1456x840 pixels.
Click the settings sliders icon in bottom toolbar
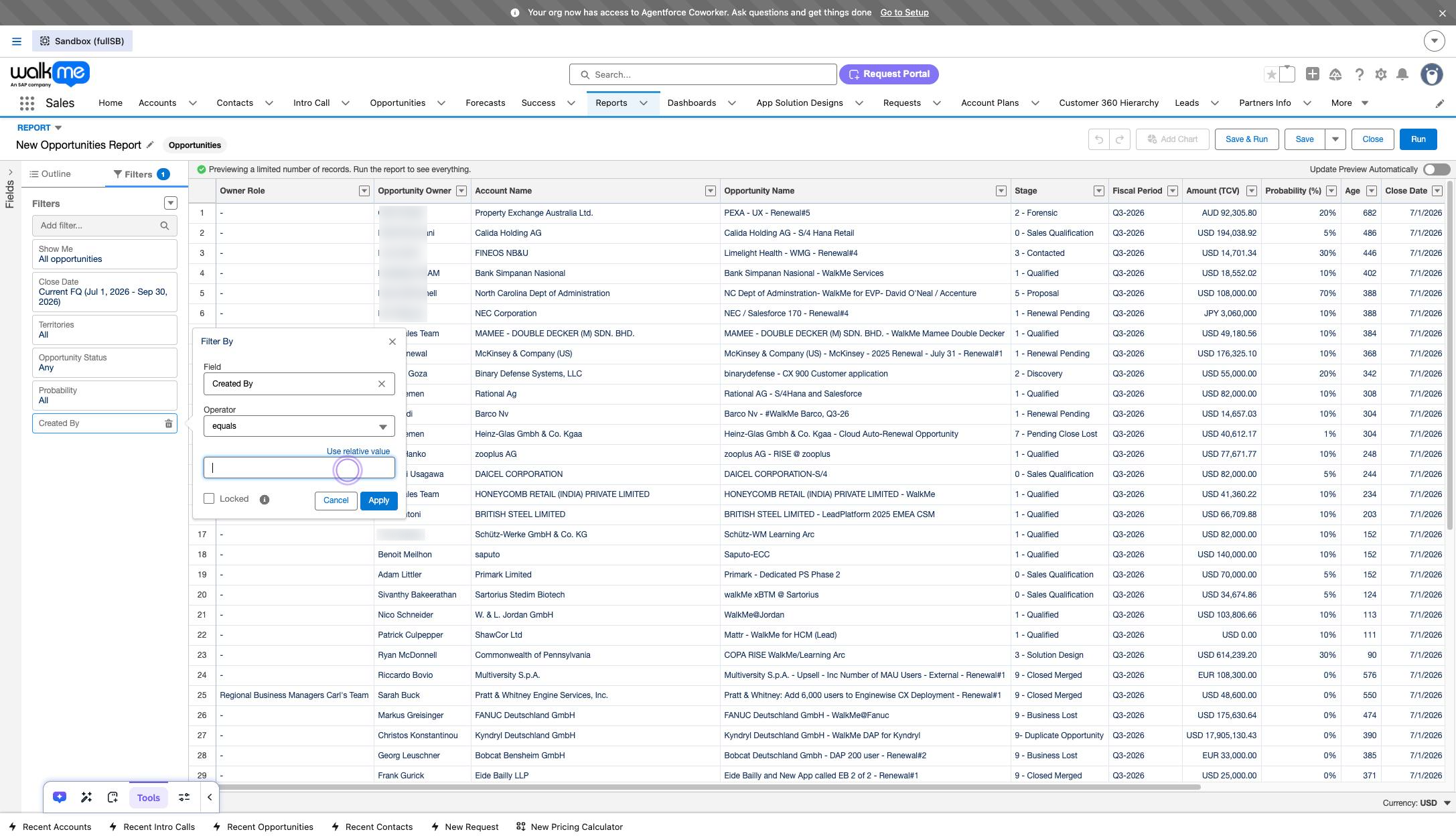184,797
